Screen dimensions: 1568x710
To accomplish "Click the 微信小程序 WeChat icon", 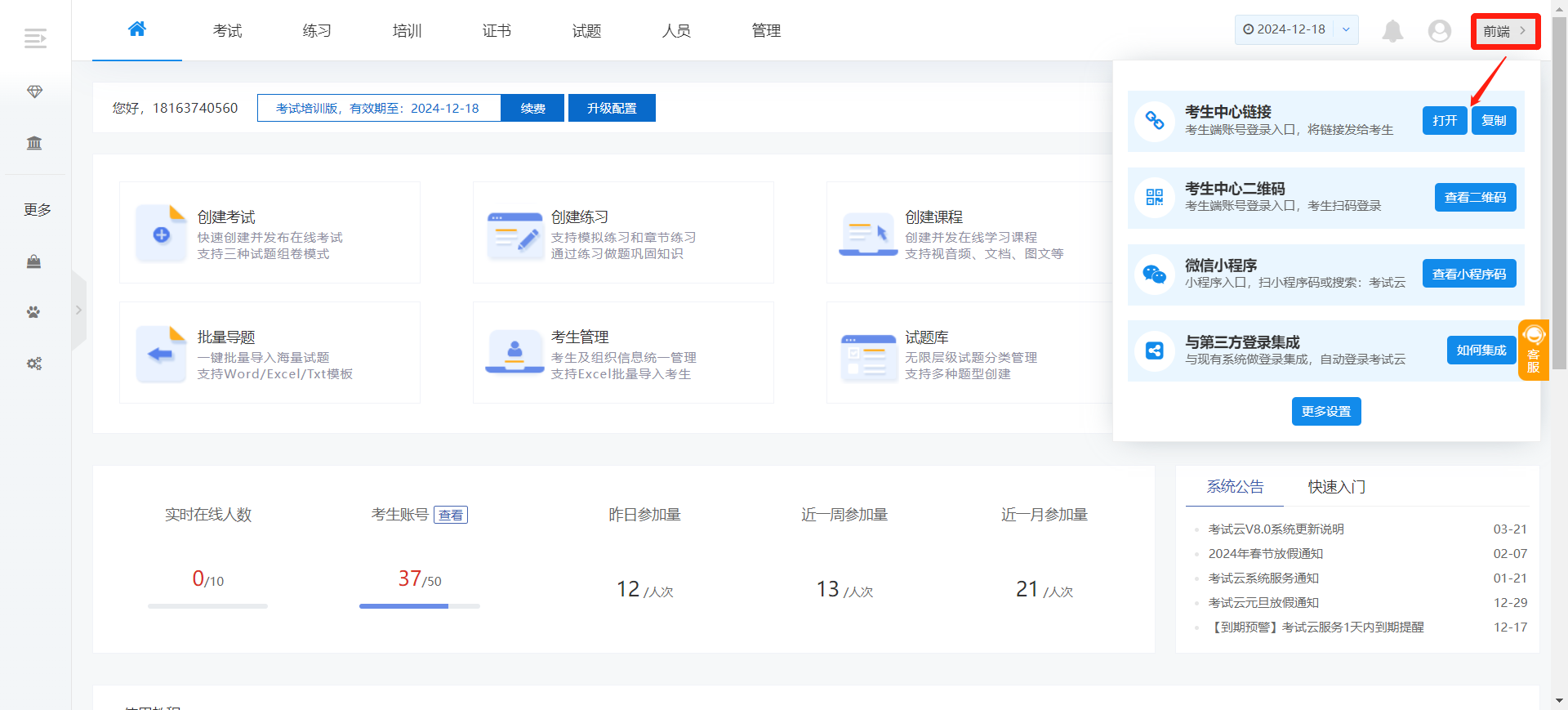I will point(1155,274).
